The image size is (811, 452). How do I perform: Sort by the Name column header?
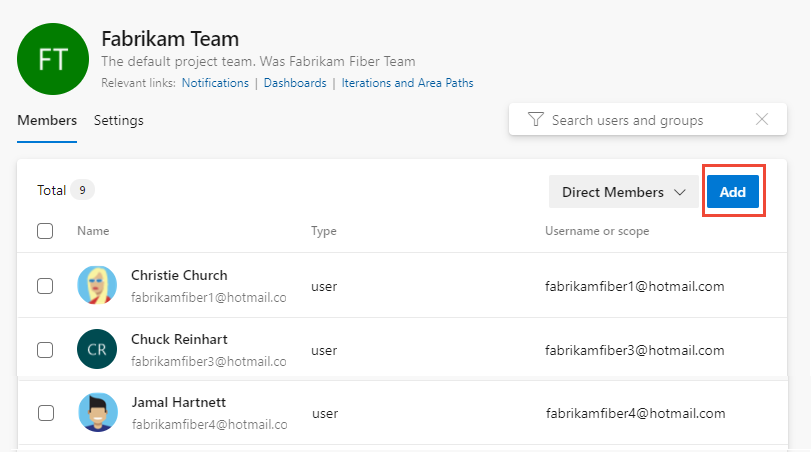[93, 231]
